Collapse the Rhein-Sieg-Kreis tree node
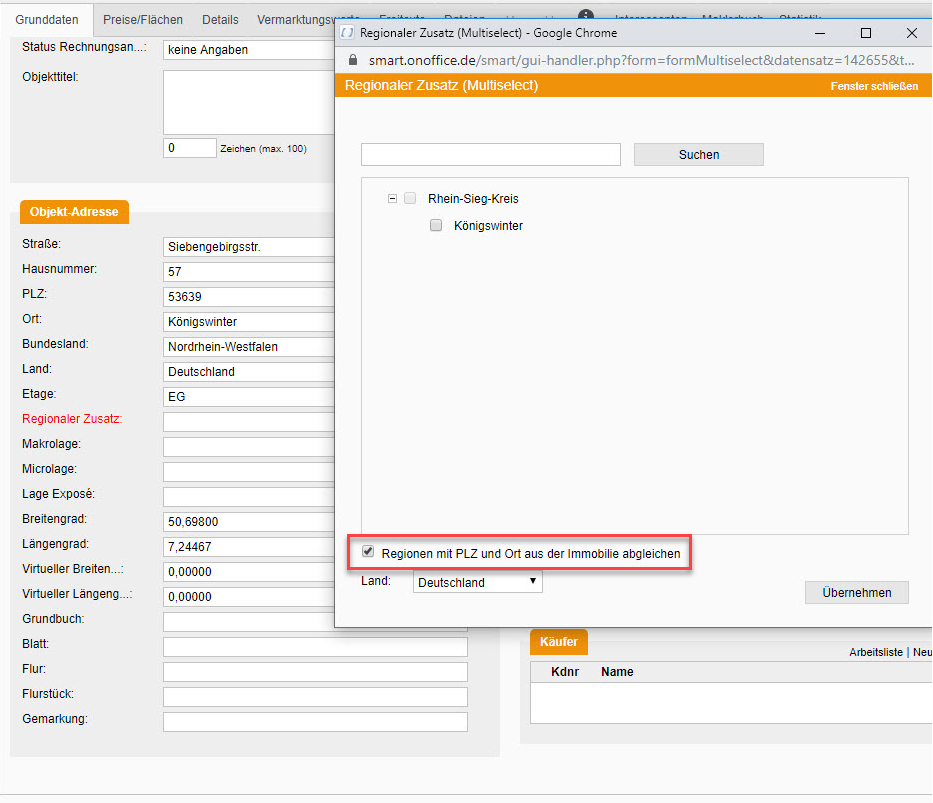This screenshot has height=803, width=933. [x=392, y=199]
